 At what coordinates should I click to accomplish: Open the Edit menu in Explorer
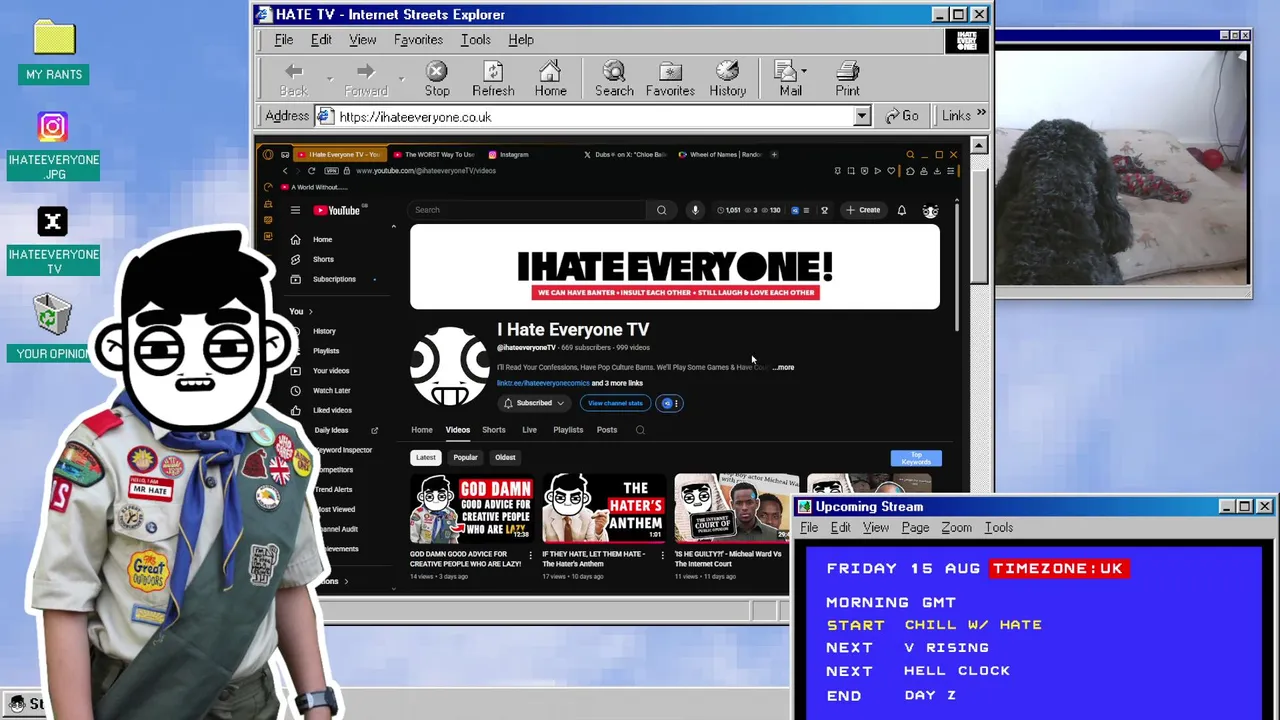point(321,40)
